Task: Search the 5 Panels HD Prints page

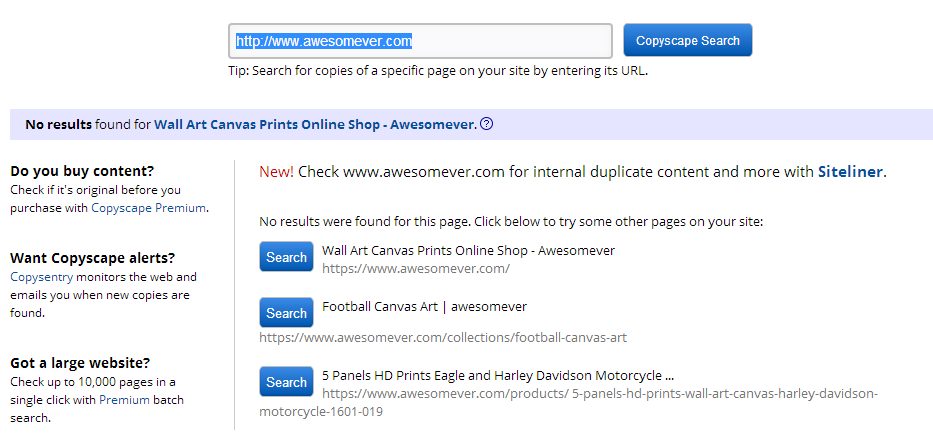Action: coord(286,381)
